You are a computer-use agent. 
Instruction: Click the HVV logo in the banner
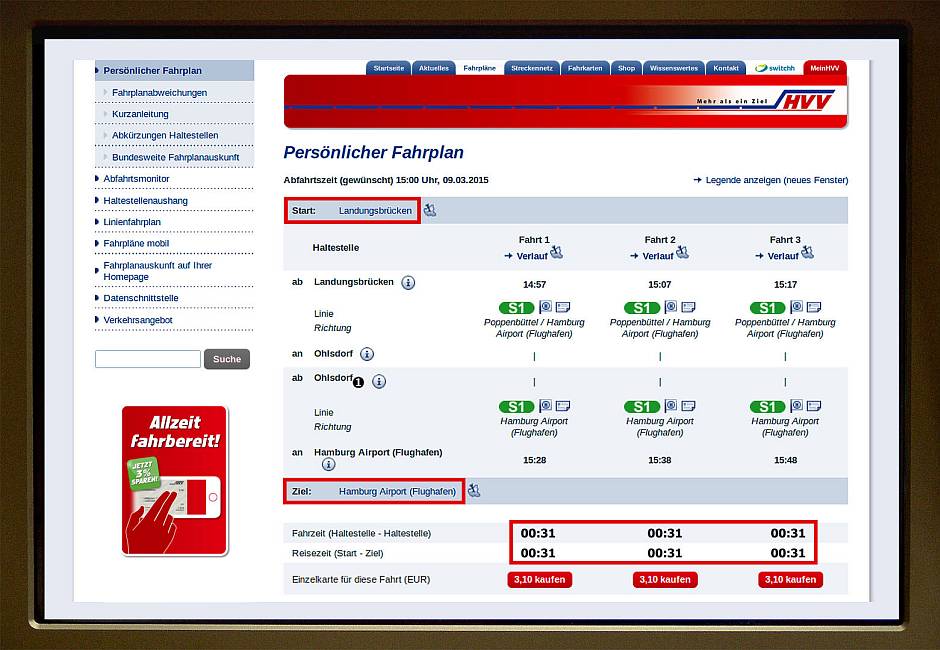click(x=805, y=102)
